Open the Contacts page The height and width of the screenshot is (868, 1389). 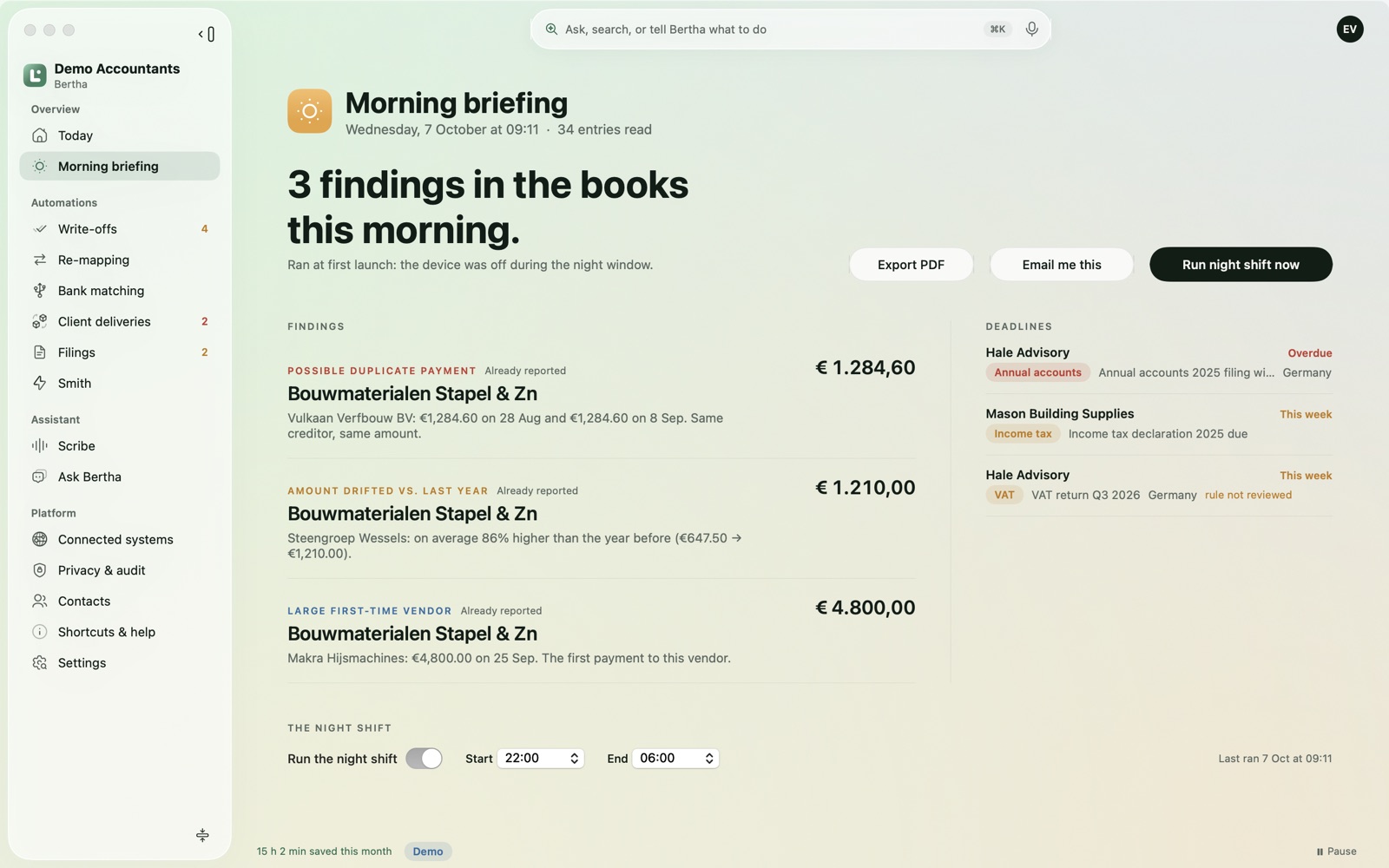coord(120,601)
